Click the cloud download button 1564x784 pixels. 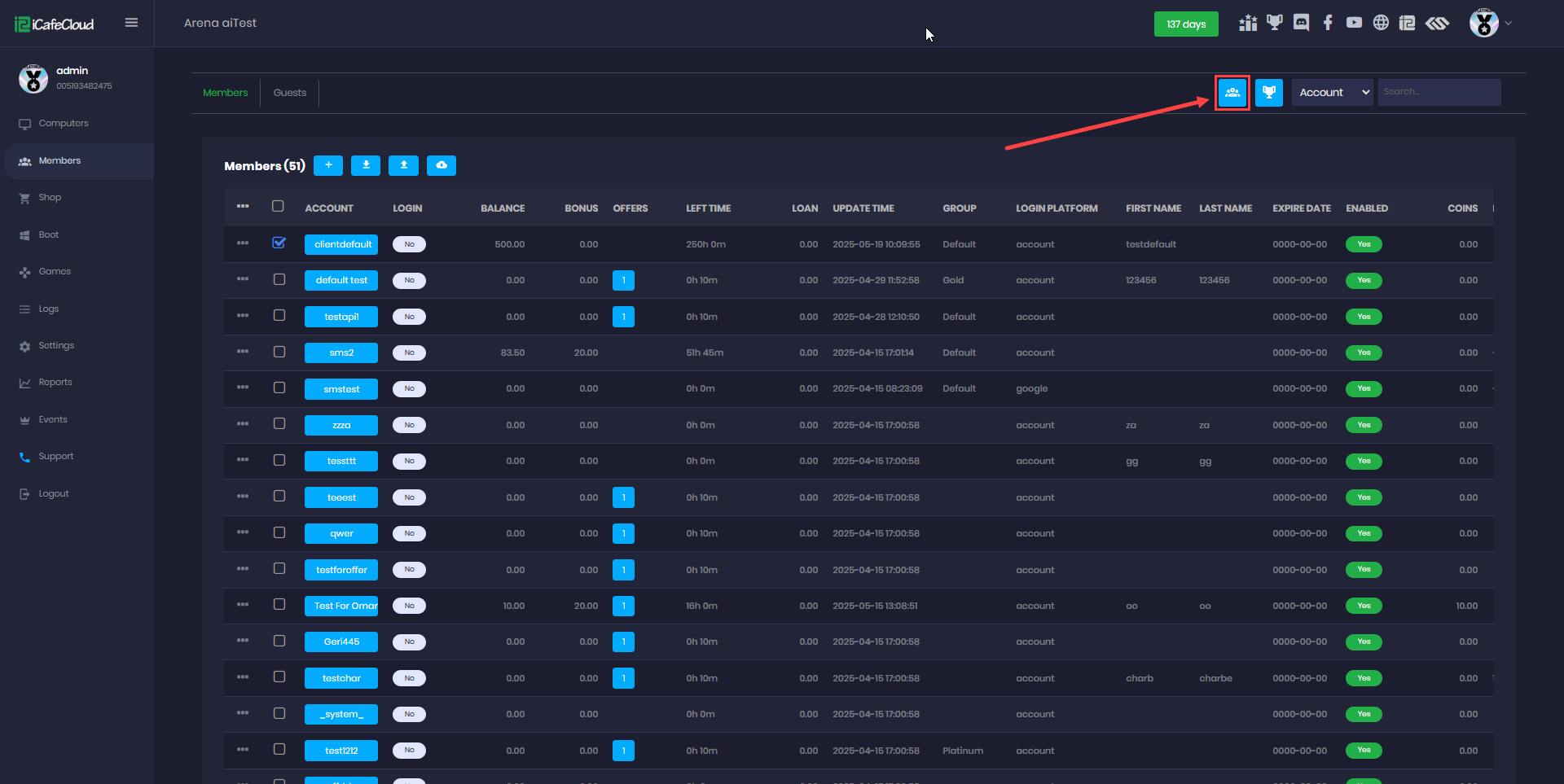pos(442,165)
